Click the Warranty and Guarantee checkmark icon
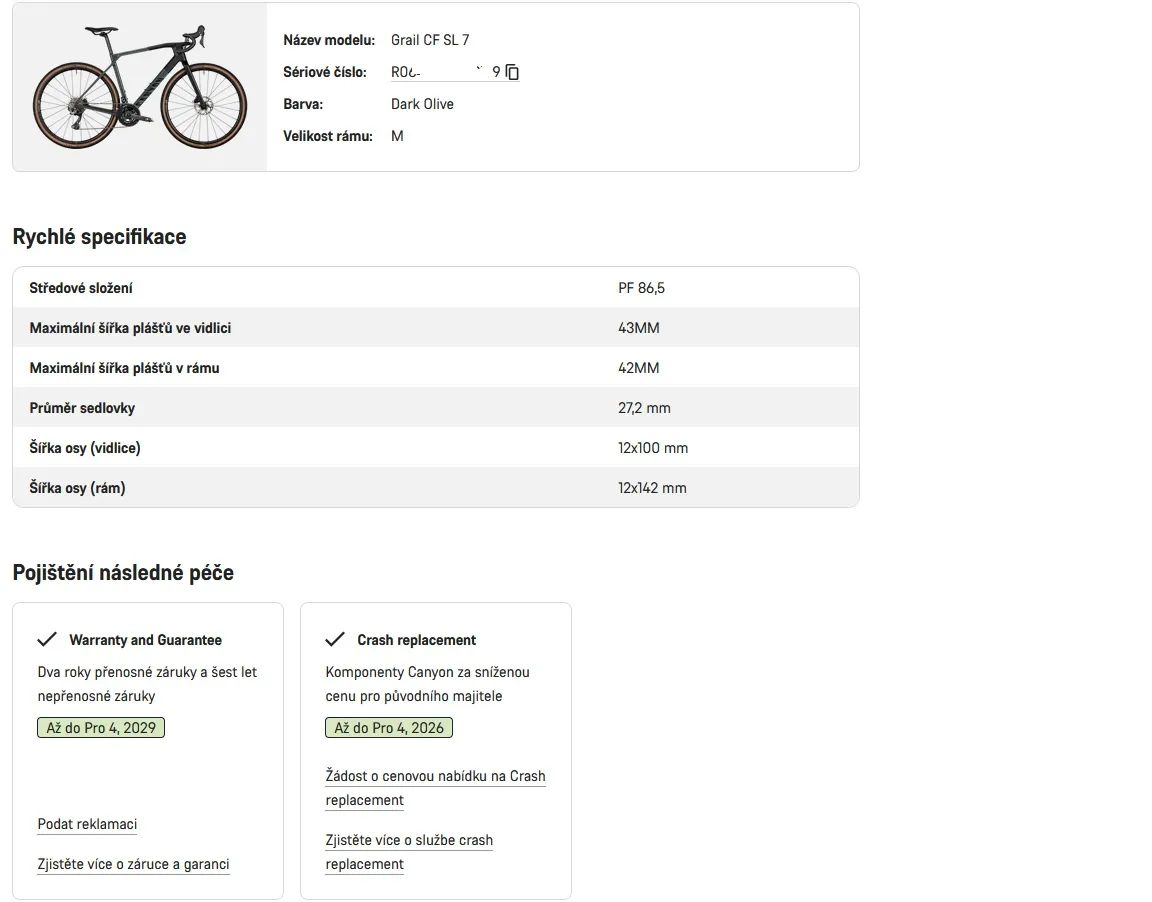 [x=47, y=639]
